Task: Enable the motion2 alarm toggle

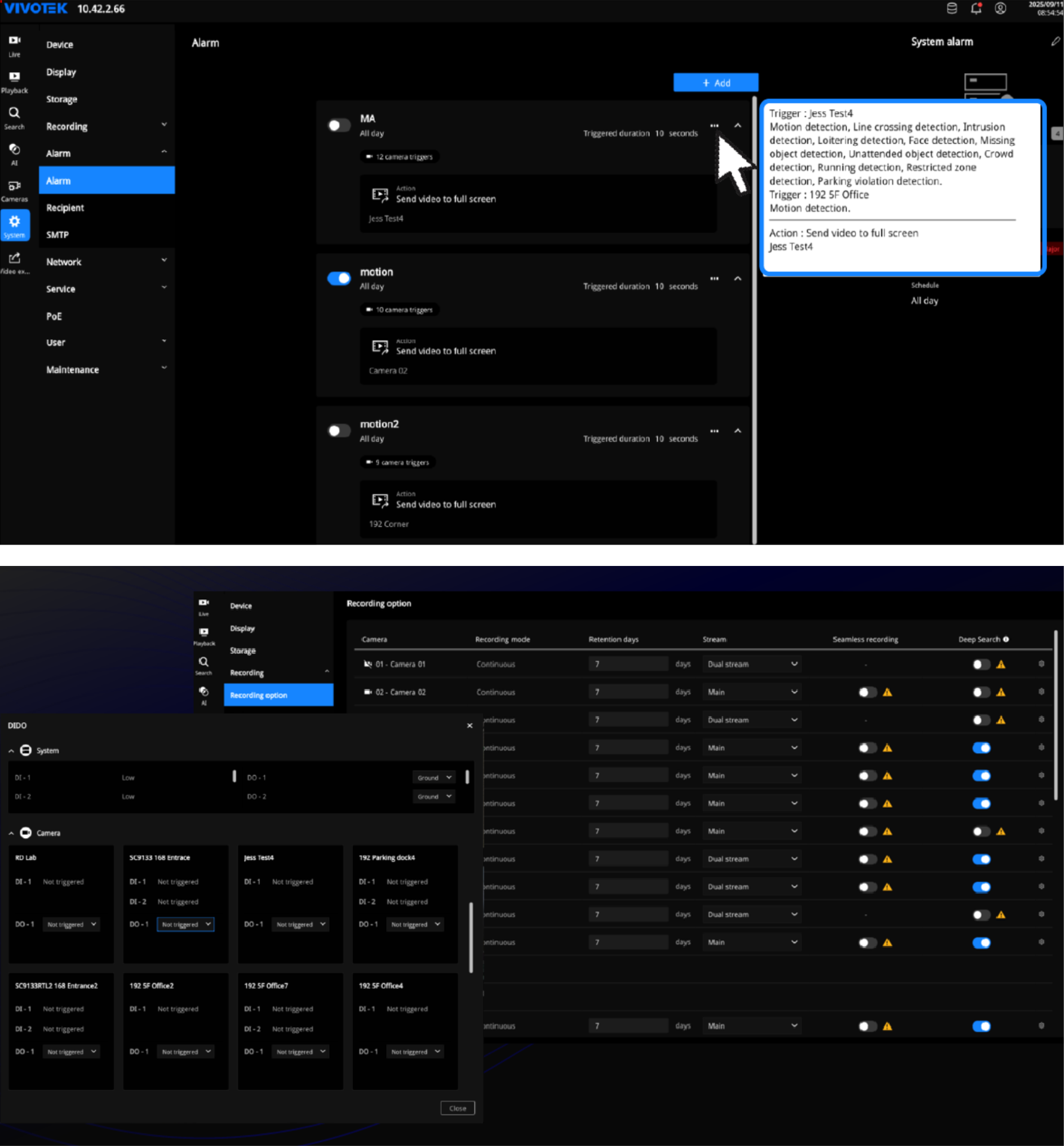Action: (x=339, y=431)
